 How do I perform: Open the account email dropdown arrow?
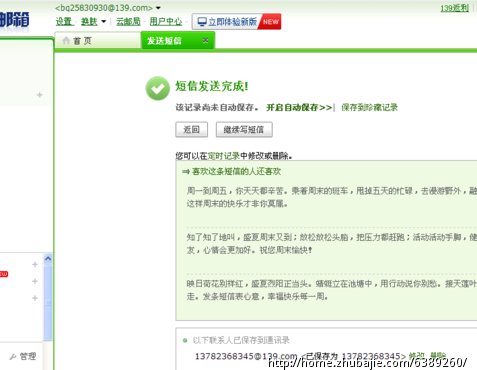[x=158, y=8]
